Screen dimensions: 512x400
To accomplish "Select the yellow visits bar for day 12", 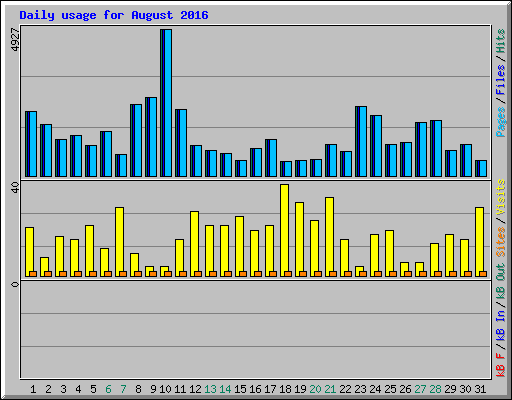I will coord(195,244).
